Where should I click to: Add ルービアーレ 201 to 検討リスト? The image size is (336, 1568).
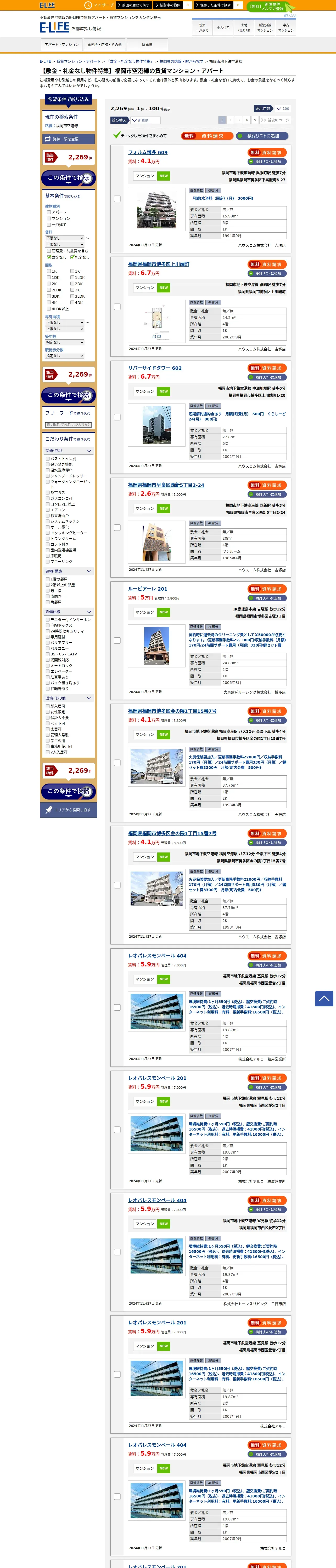pyautogui.click(x=267, y=598)
